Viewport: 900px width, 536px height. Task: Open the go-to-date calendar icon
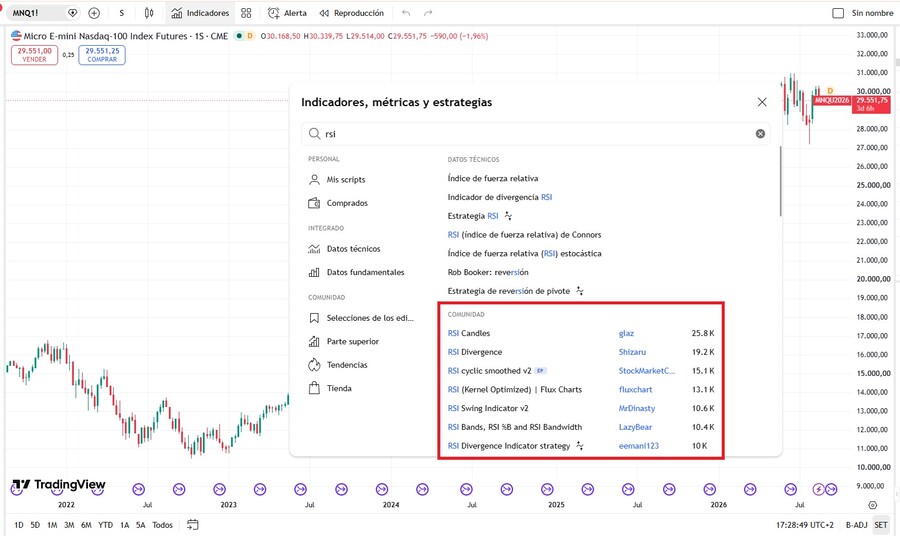coord(193,525)
